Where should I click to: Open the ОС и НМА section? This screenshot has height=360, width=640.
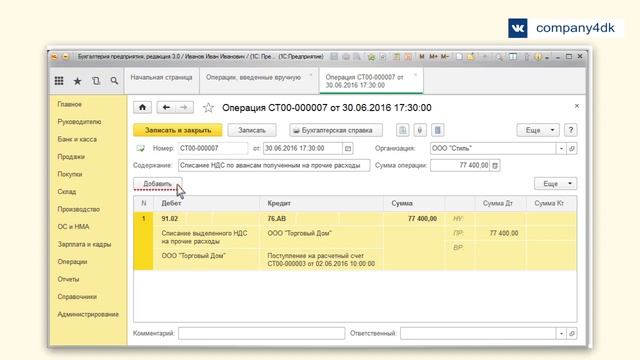[x=73, y=227]
